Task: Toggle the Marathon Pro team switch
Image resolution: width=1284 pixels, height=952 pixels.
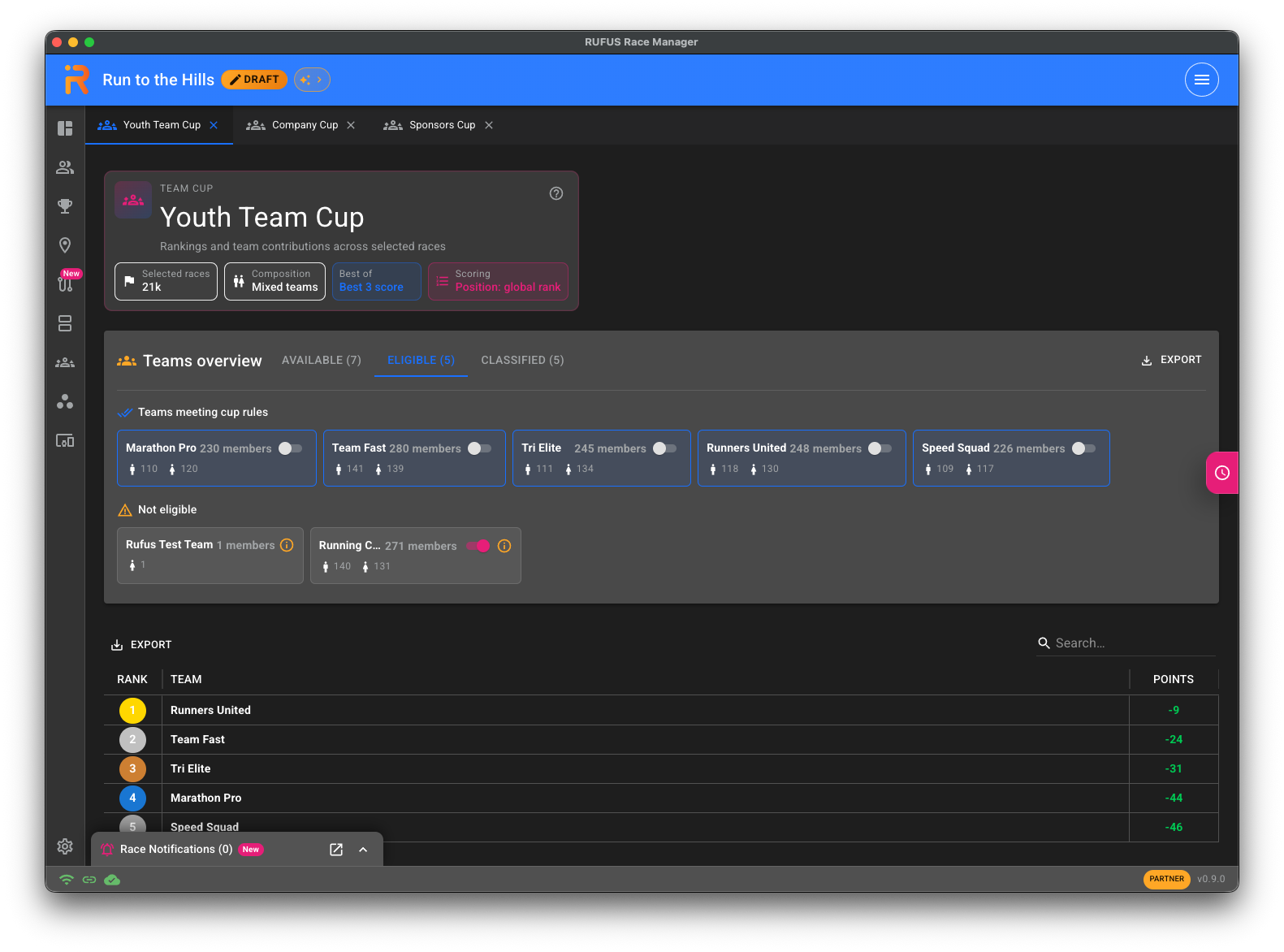Action: click(291, 448)
